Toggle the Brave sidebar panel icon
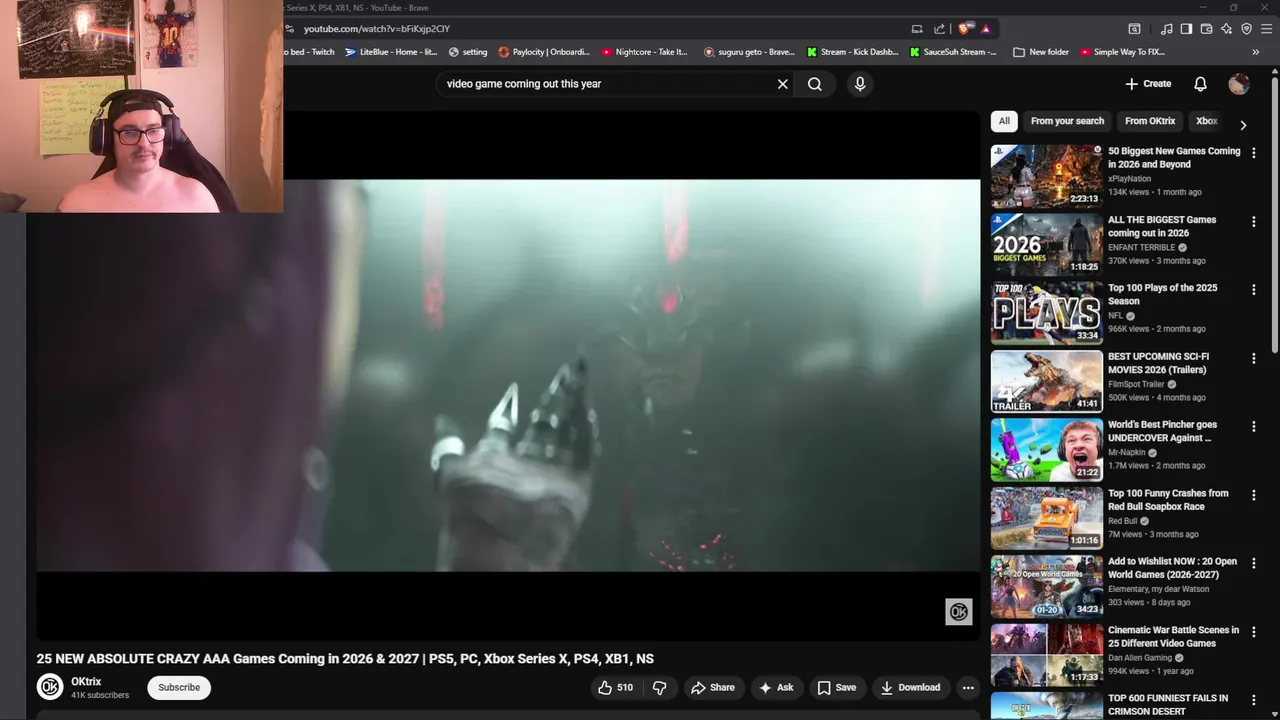Image resolution: width=1280 pixels, height=720 pixels. 1186,29
